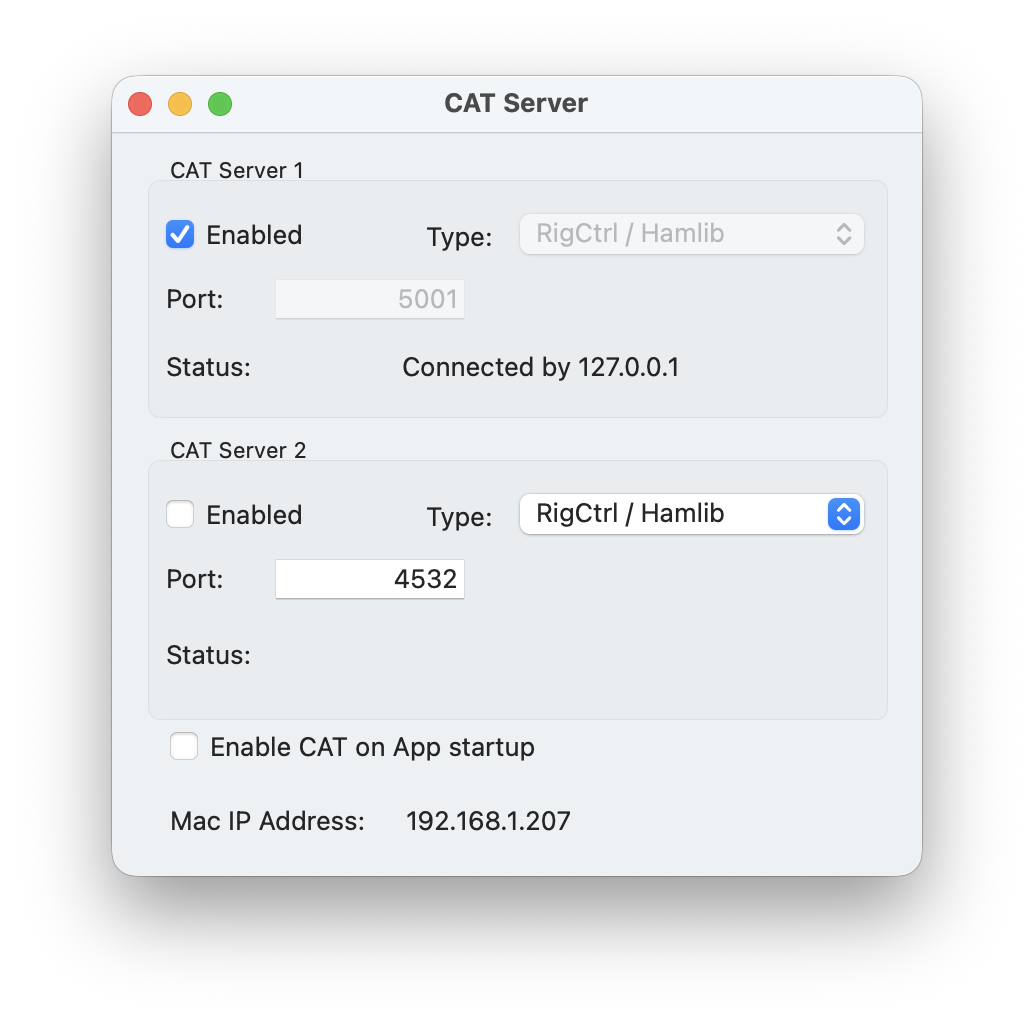Toggle Enable CAT on App startup checkbox
Screen dimensions: 1034x1024
click(x=184, y=747)
